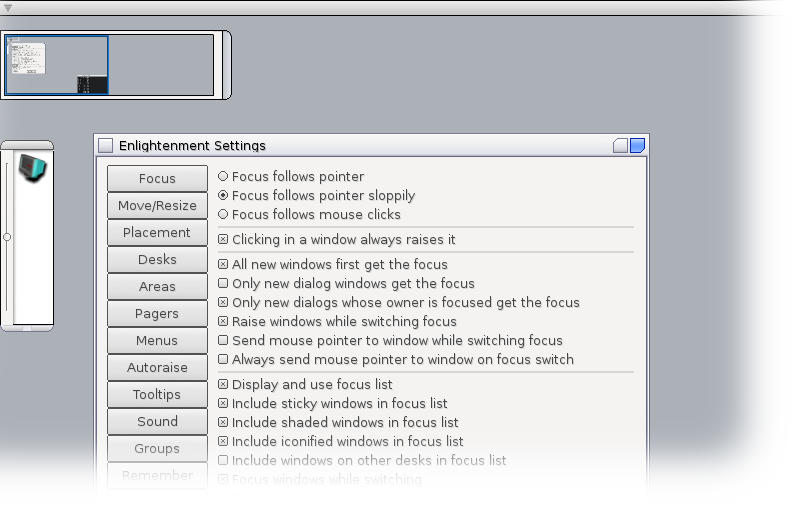
Task: Enable Only new dialog windows get the focus
Action: pos(346,283)
